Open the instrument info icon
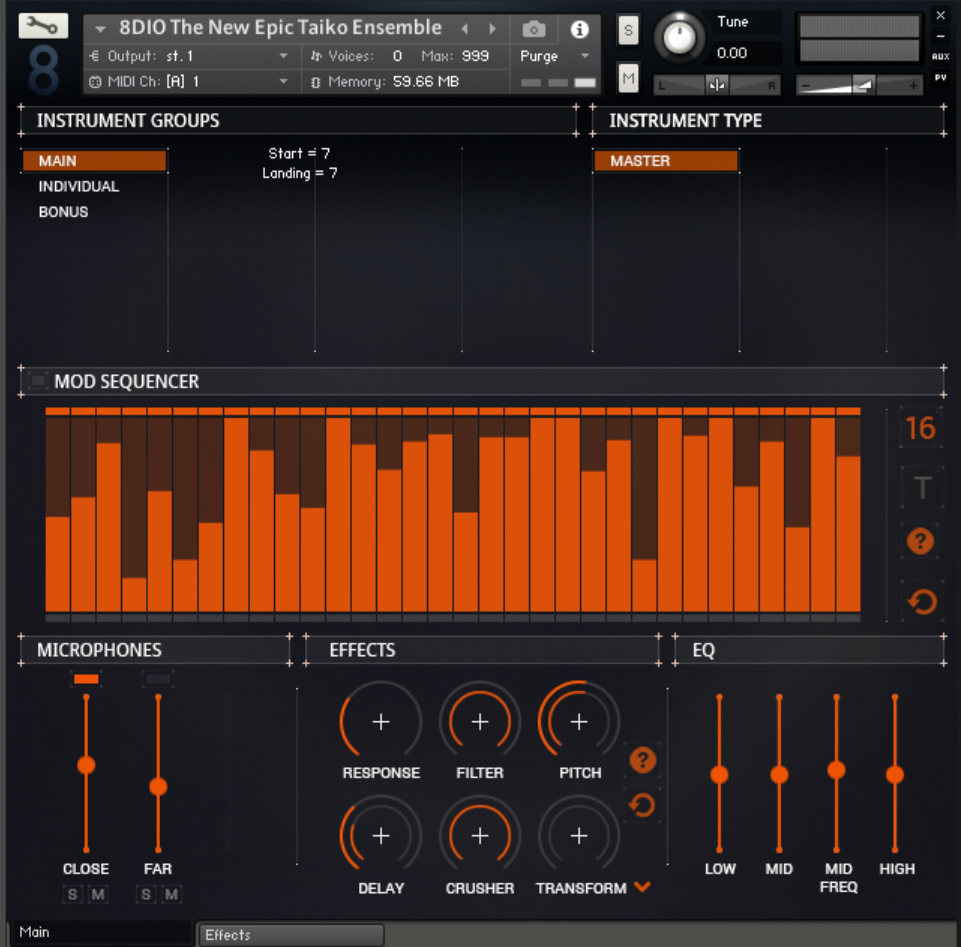Image resolution: width=961 pixels, height=947 pixels. [579, 29]
